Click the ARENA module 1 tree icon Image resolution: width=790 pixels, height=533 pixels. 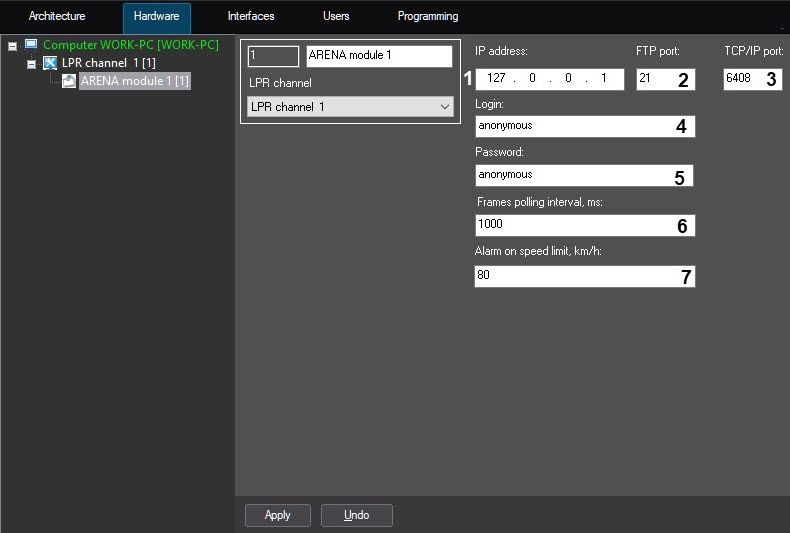point(69,81)
